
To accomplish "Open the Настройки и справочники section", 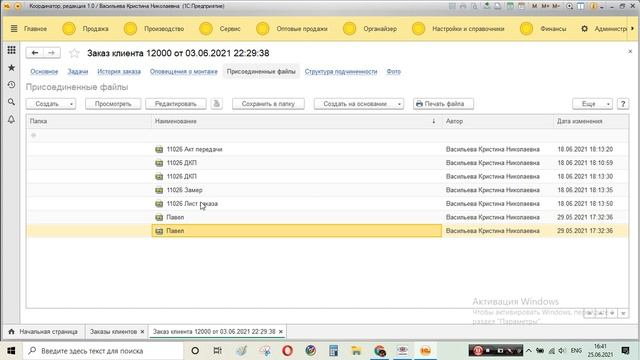I will coord(468,29).
